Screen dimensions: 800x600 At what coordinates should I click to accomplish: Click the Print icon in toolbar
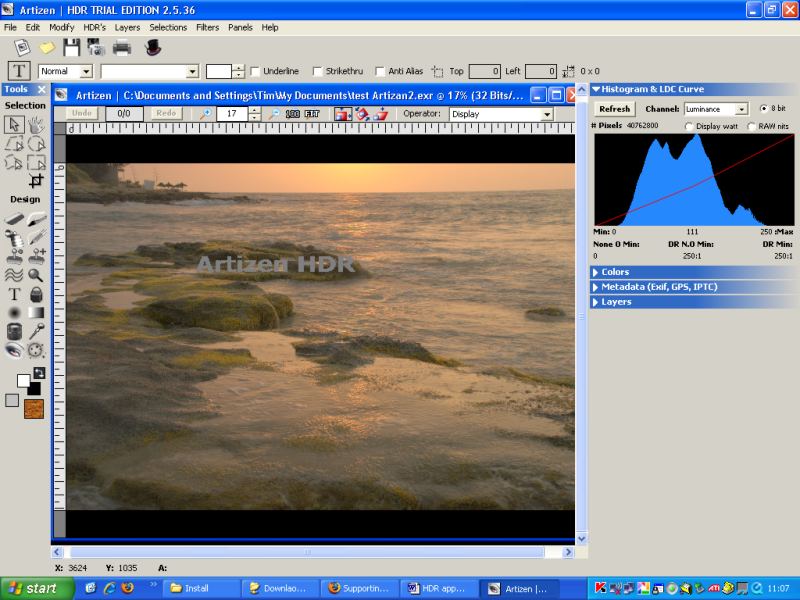point(122,48)
